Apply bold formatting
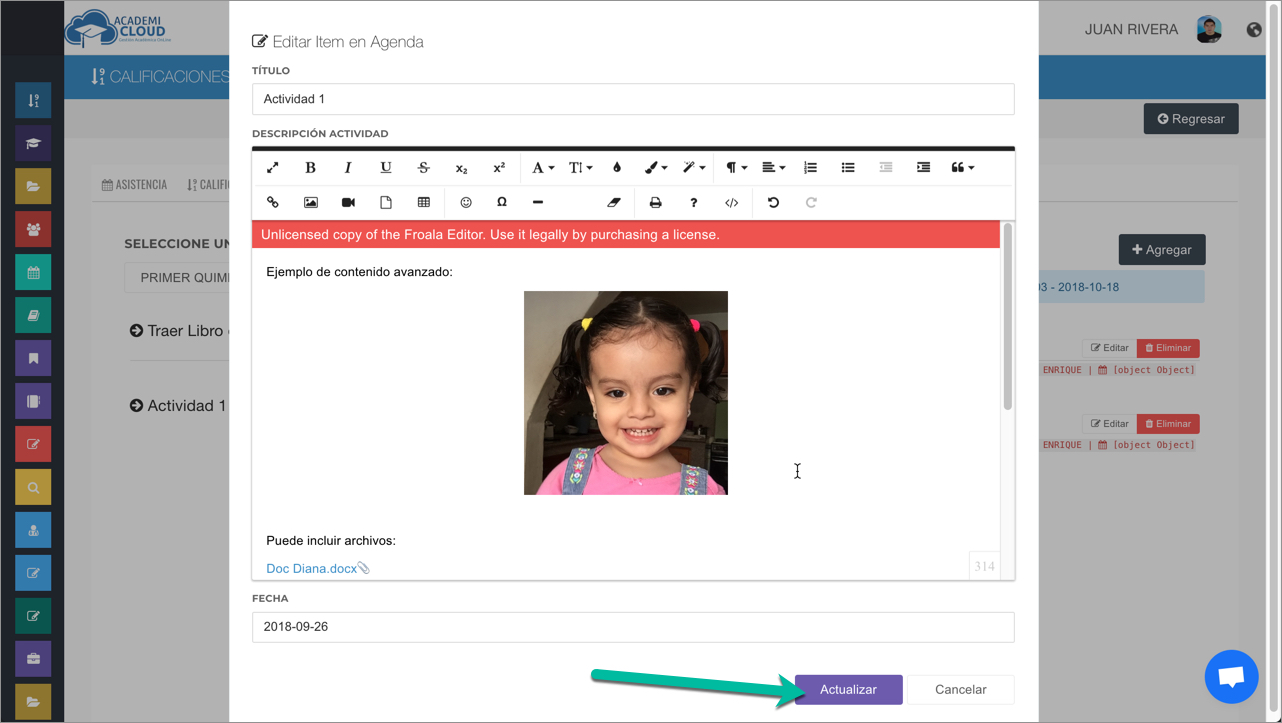The height and width of the screenshot is (723, 1282). point(310,168)
